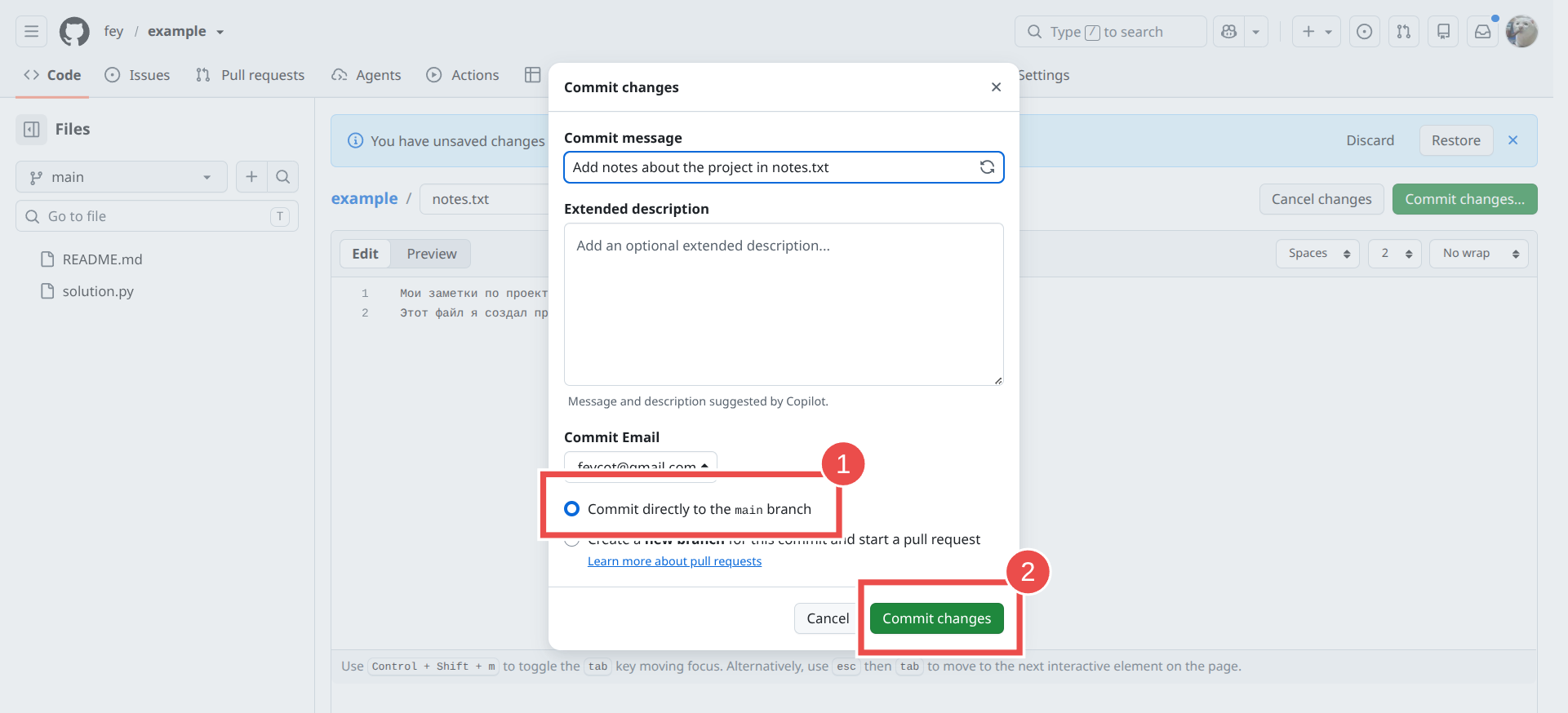Open the Spaces indent mode dropdown

tap(1317, 254)
